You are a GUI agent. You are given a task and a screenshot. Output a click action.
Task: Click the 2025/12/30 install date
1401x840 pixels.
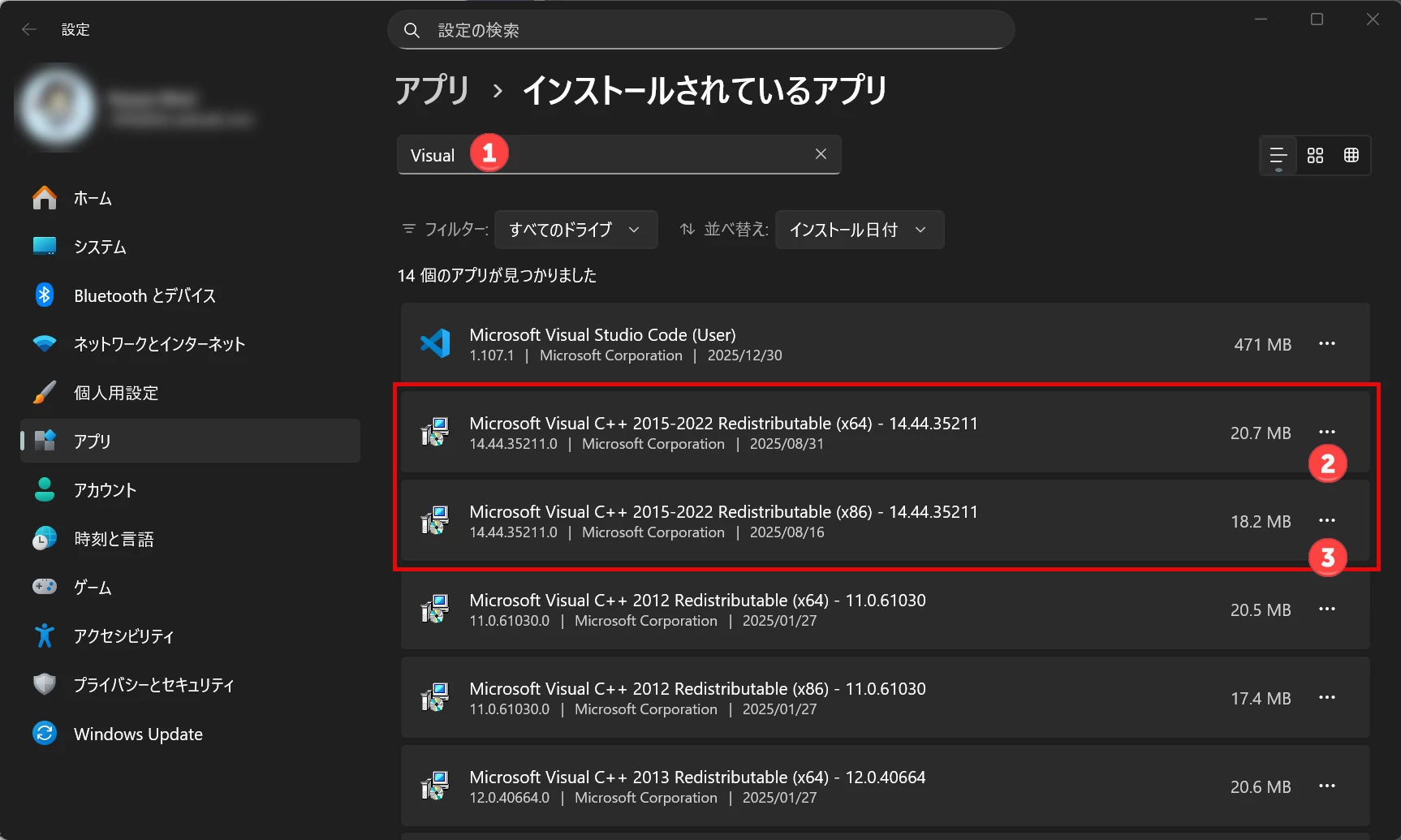pyautogui.click(x=744, y=355)
